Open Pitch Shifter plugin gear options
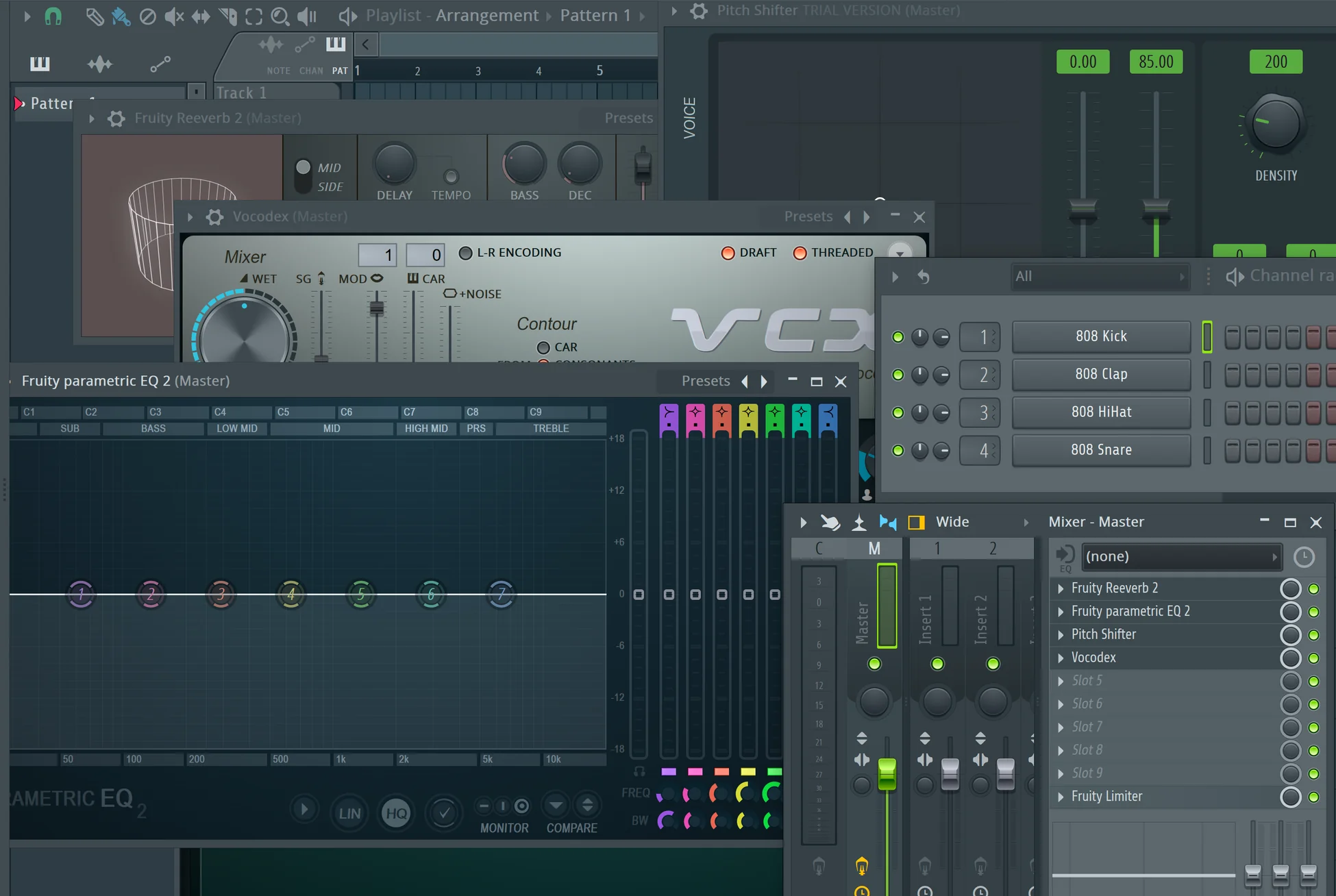 [x=699, y=11]
